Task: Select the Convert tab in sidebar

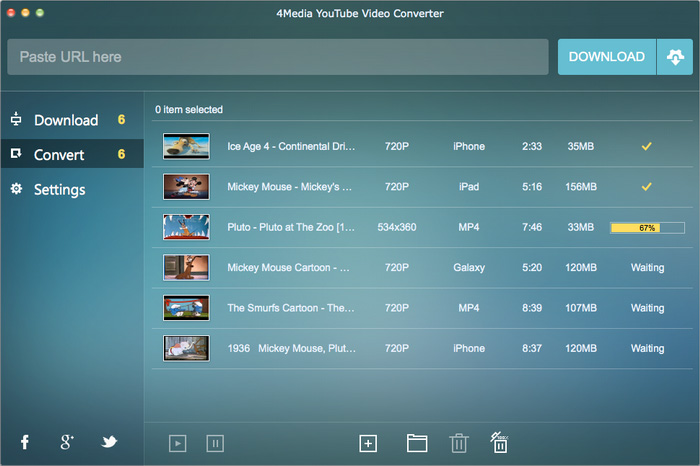Action: 59,155
